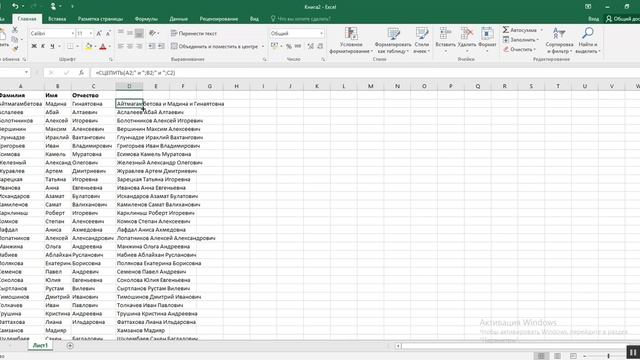The width and height of the screenshot is (640, 360).
Task: Open the Разметка страницы ribbon tab
Action: [x=100, y=19]
